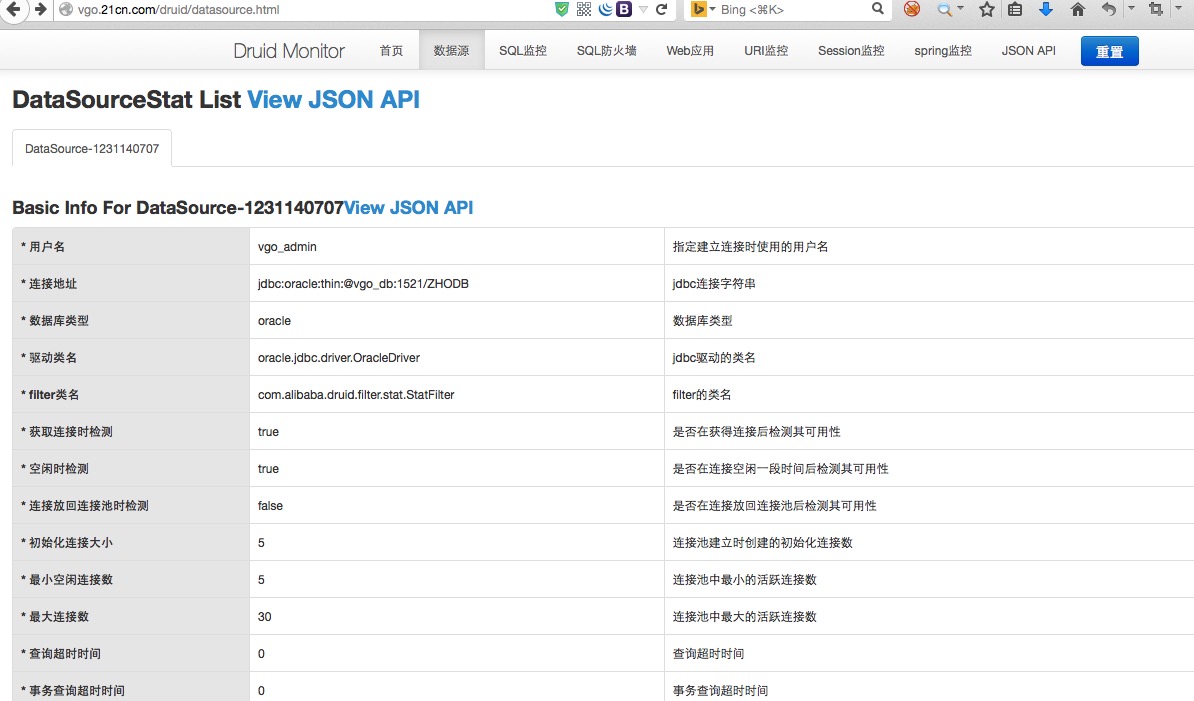Click the green shield icon in address bar

(x=562, y=9)
